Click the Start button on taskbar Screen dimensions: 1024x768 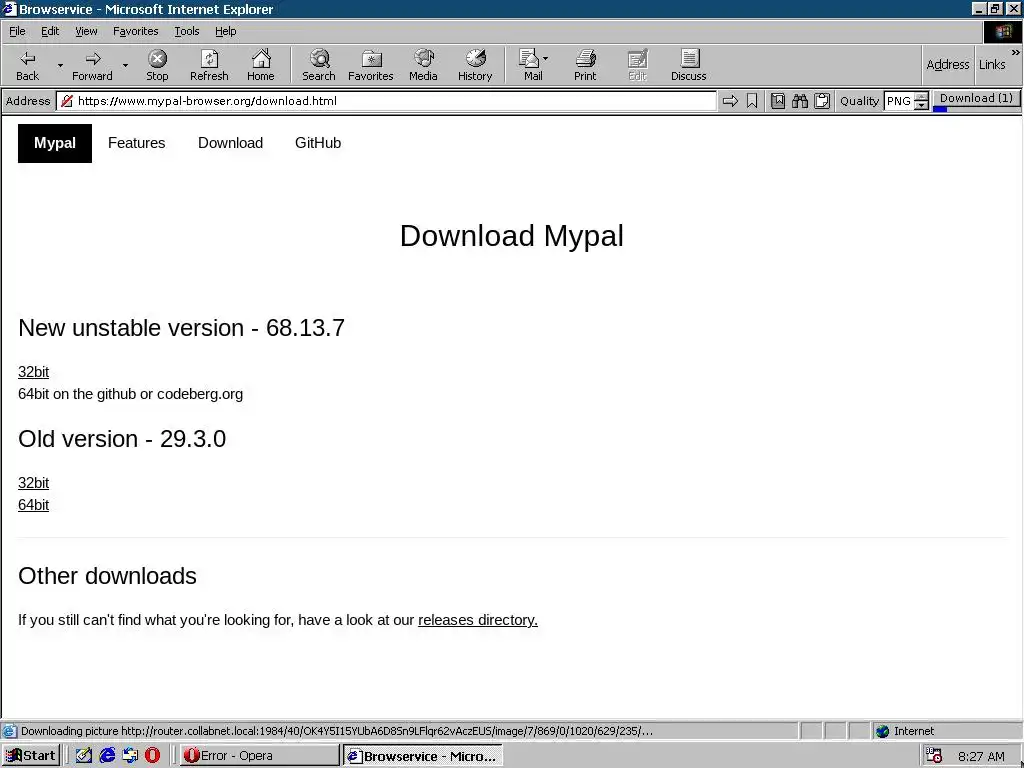[31, 756]
